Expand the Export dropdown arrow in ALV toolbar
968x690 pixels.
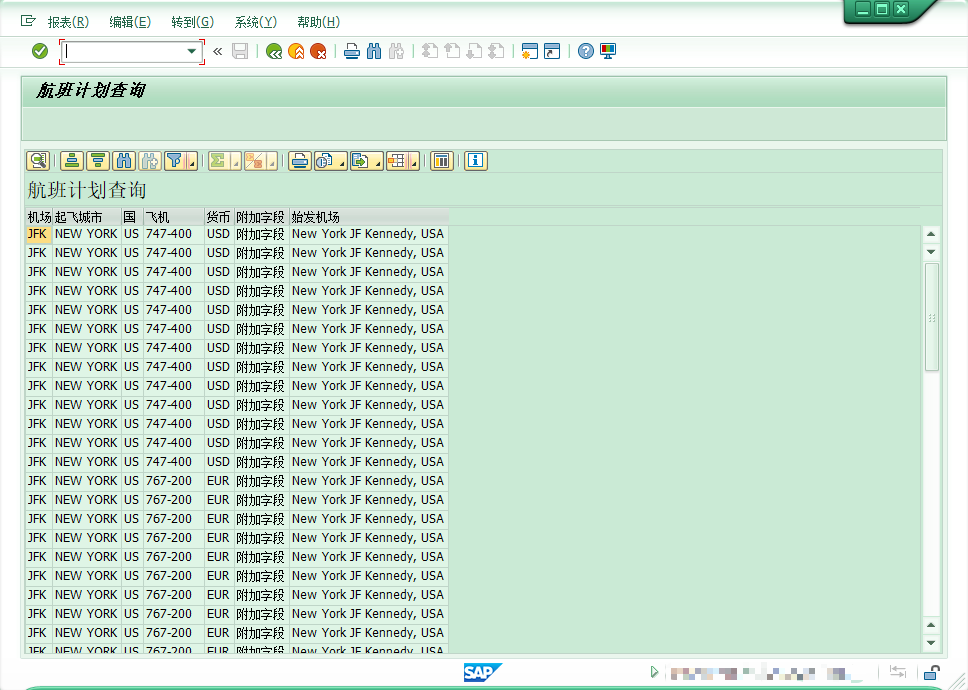(378, 163)
